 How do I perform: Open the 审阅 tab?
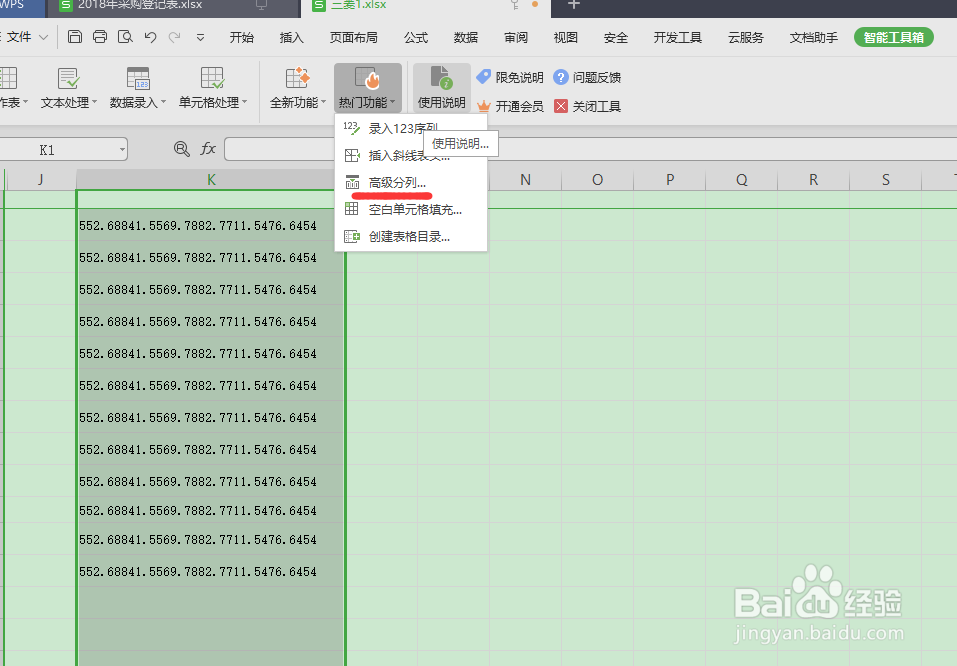516,37
